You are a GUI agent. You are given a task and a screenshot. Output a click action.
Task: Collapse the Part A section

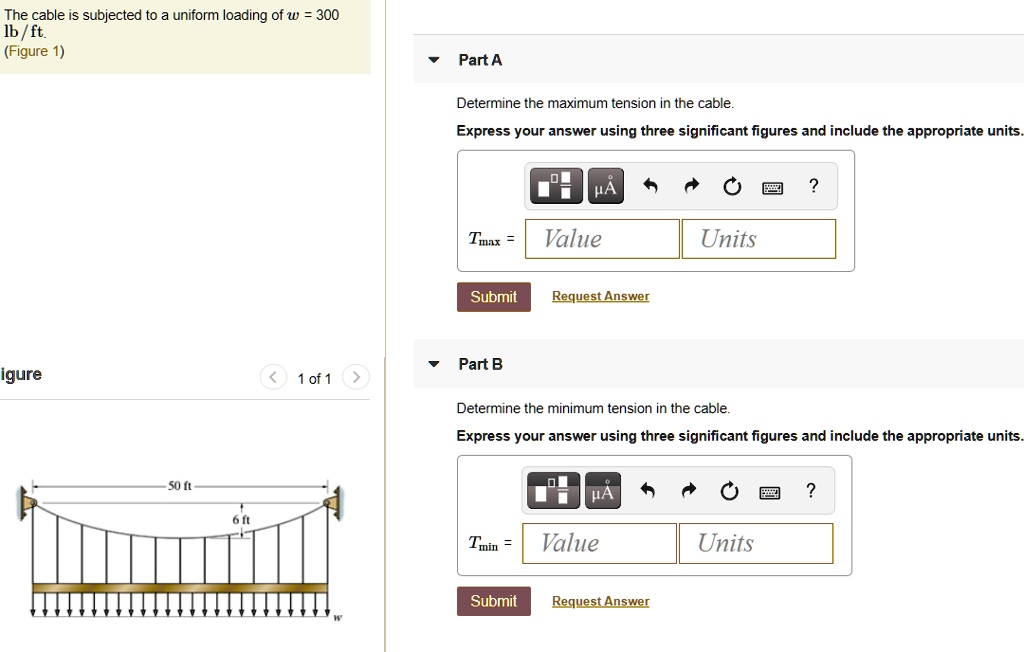click(432, 59)
